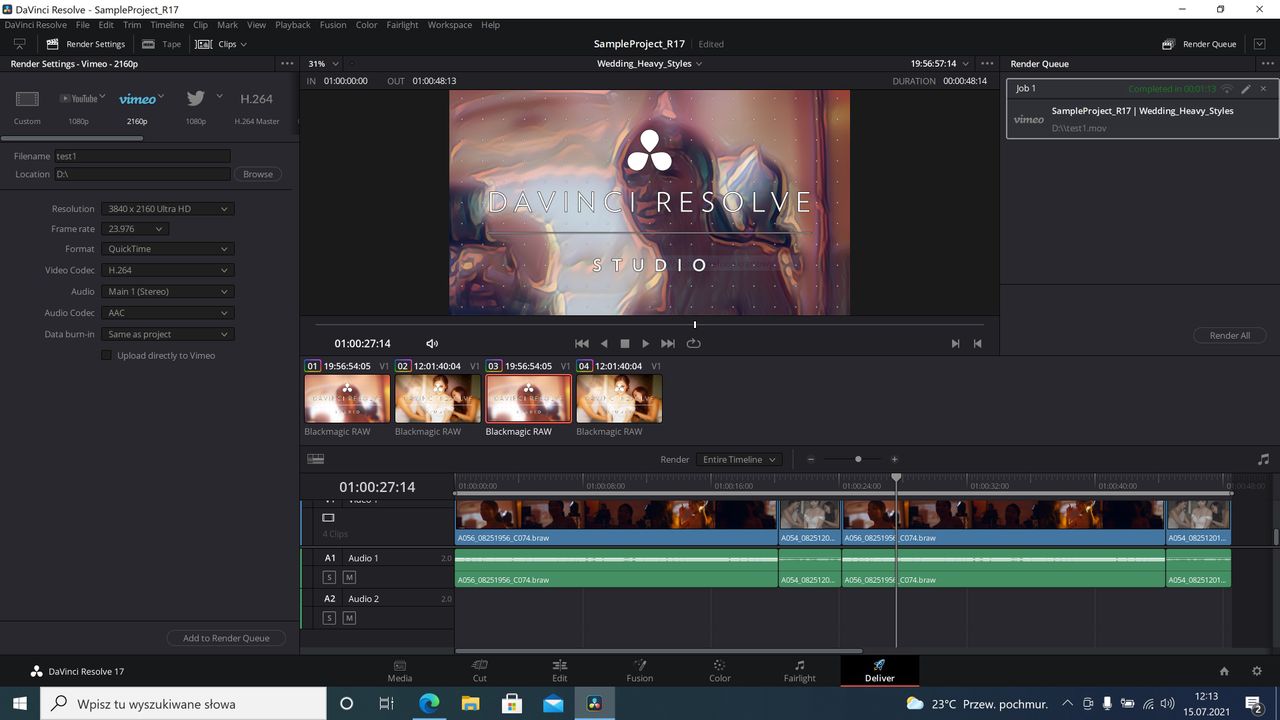Edit Job 1 with pencil icon
1280x720 pixels.
pyautogui.click(x=1246, y=89)
